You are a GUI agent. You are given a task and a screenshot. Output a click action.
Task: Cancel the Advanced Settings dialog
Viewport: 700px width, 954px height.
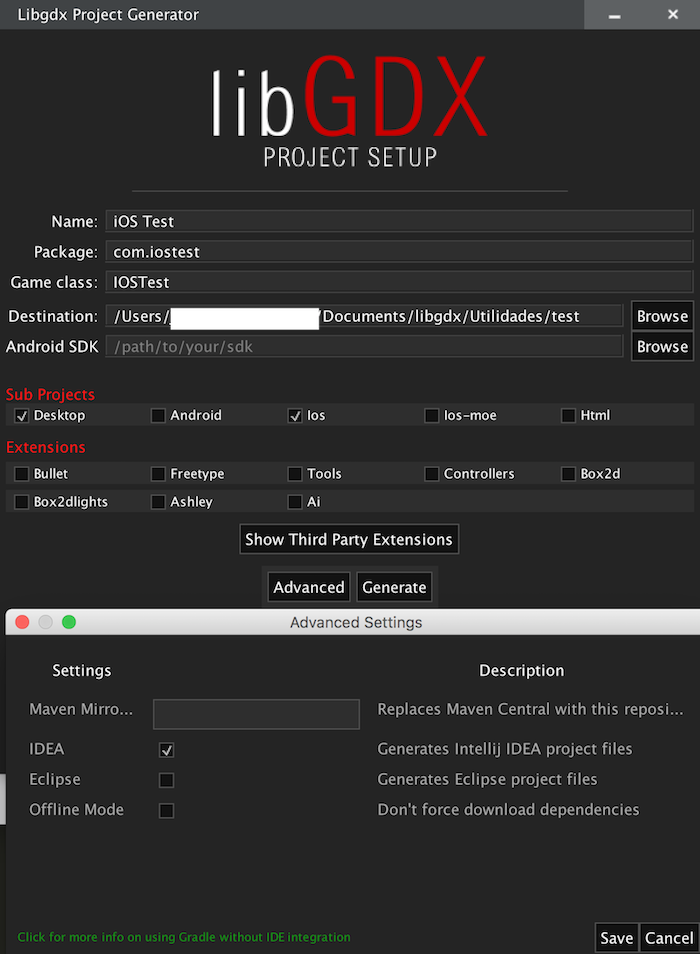669,938
